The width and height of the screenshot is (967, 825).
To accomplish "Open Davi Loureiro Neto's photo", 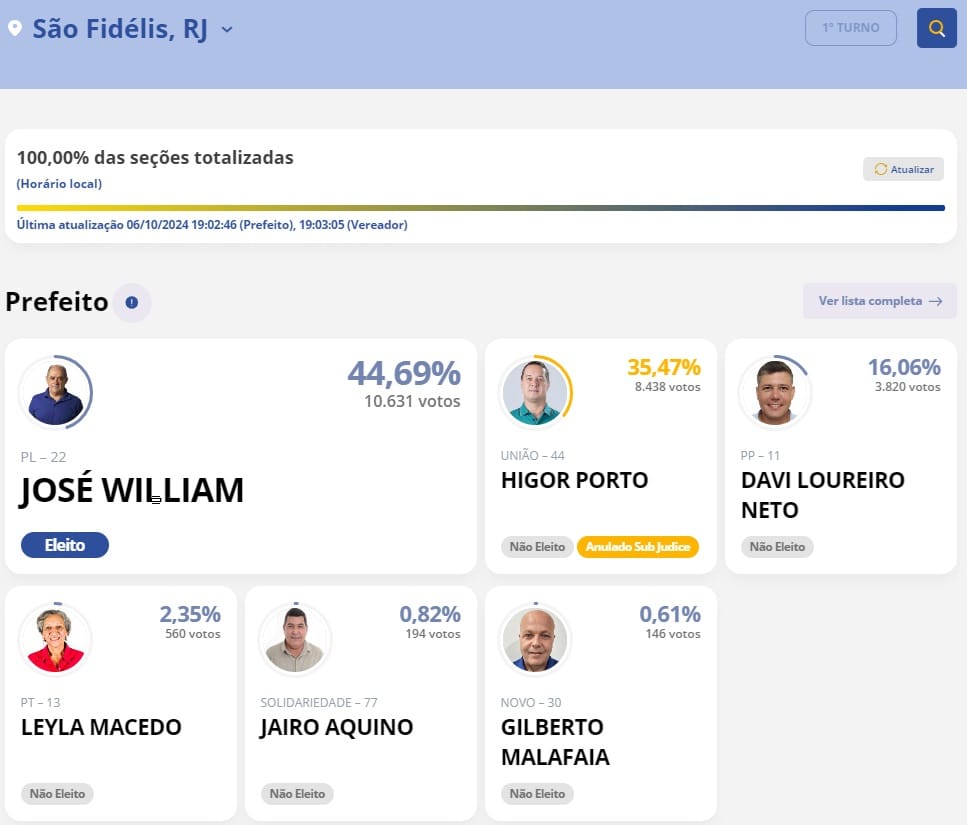I will pyautogui.click(x=775, y=393).
